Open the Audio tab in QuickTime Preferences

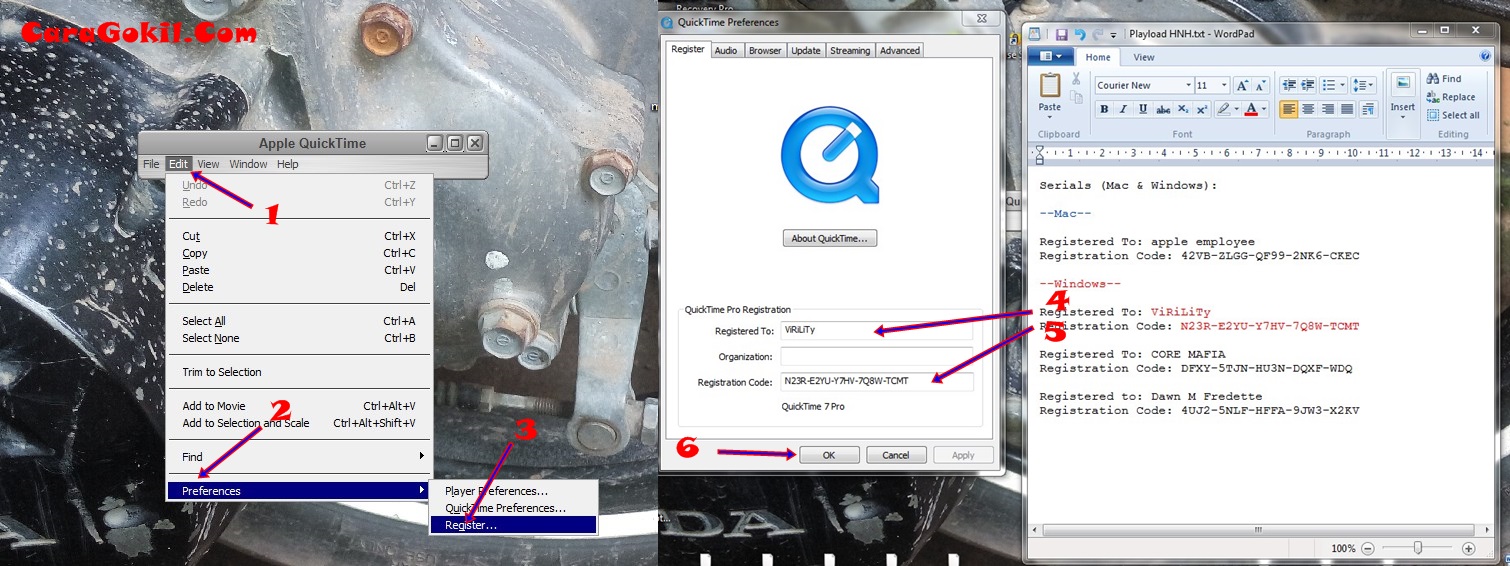coord(726,50)
